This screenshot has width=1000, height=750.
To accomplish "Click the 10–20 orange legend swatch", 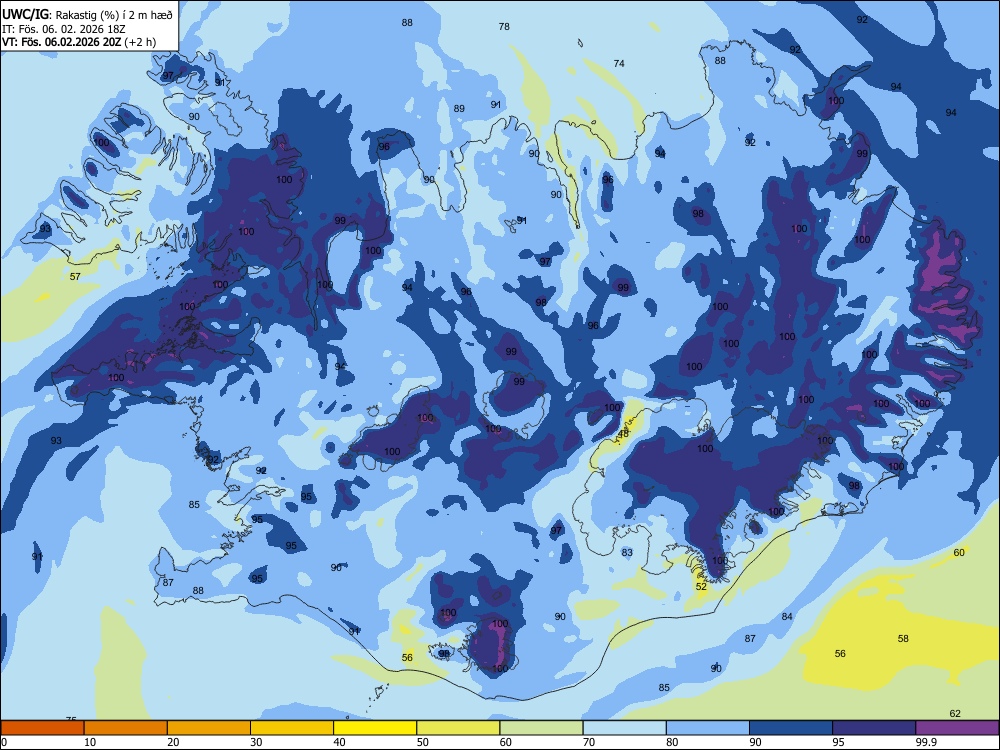I will pyautogui.click(x=126, y=728).
